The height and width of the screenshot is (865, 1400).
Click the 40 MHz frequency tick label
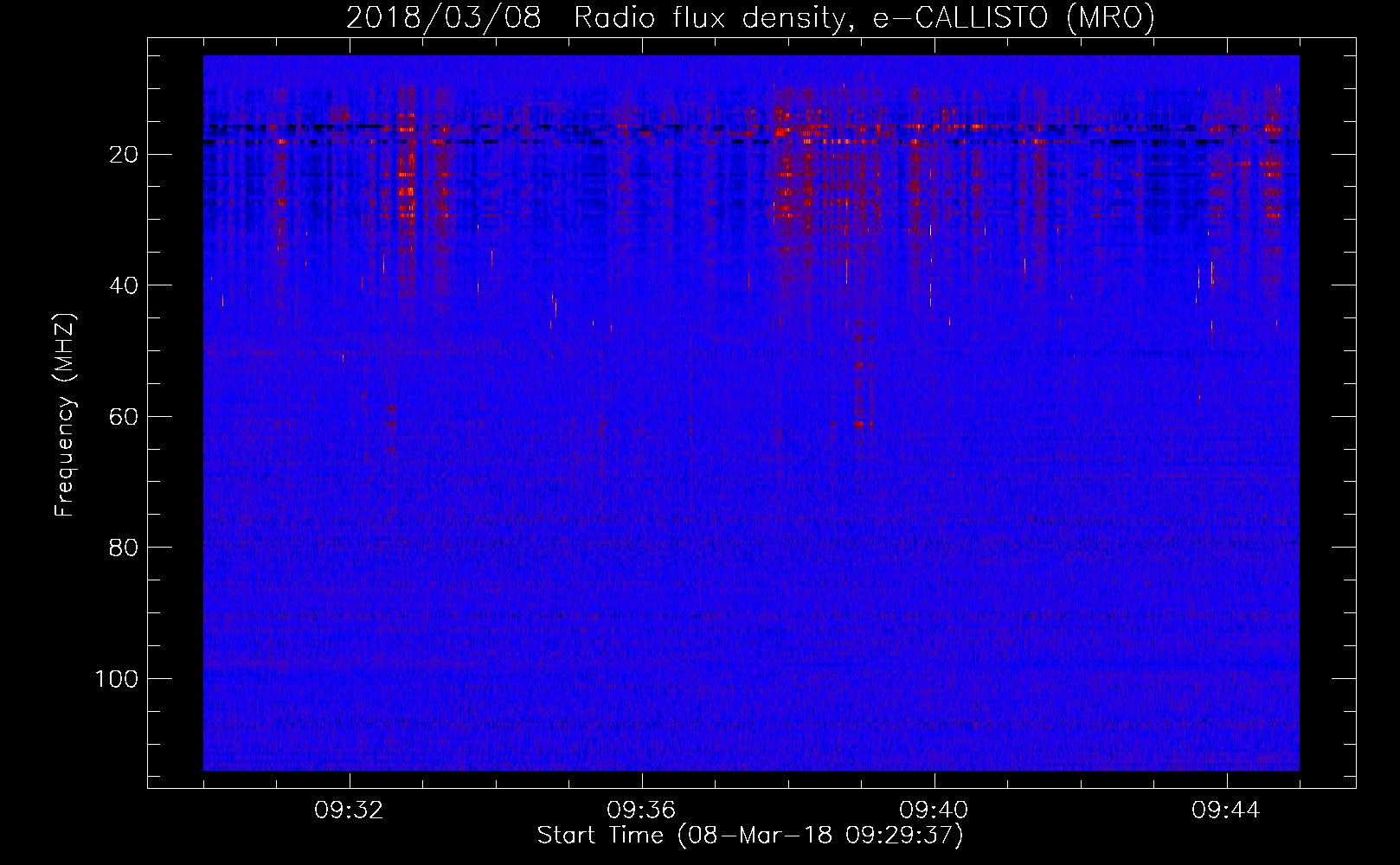tap(125, 285)
